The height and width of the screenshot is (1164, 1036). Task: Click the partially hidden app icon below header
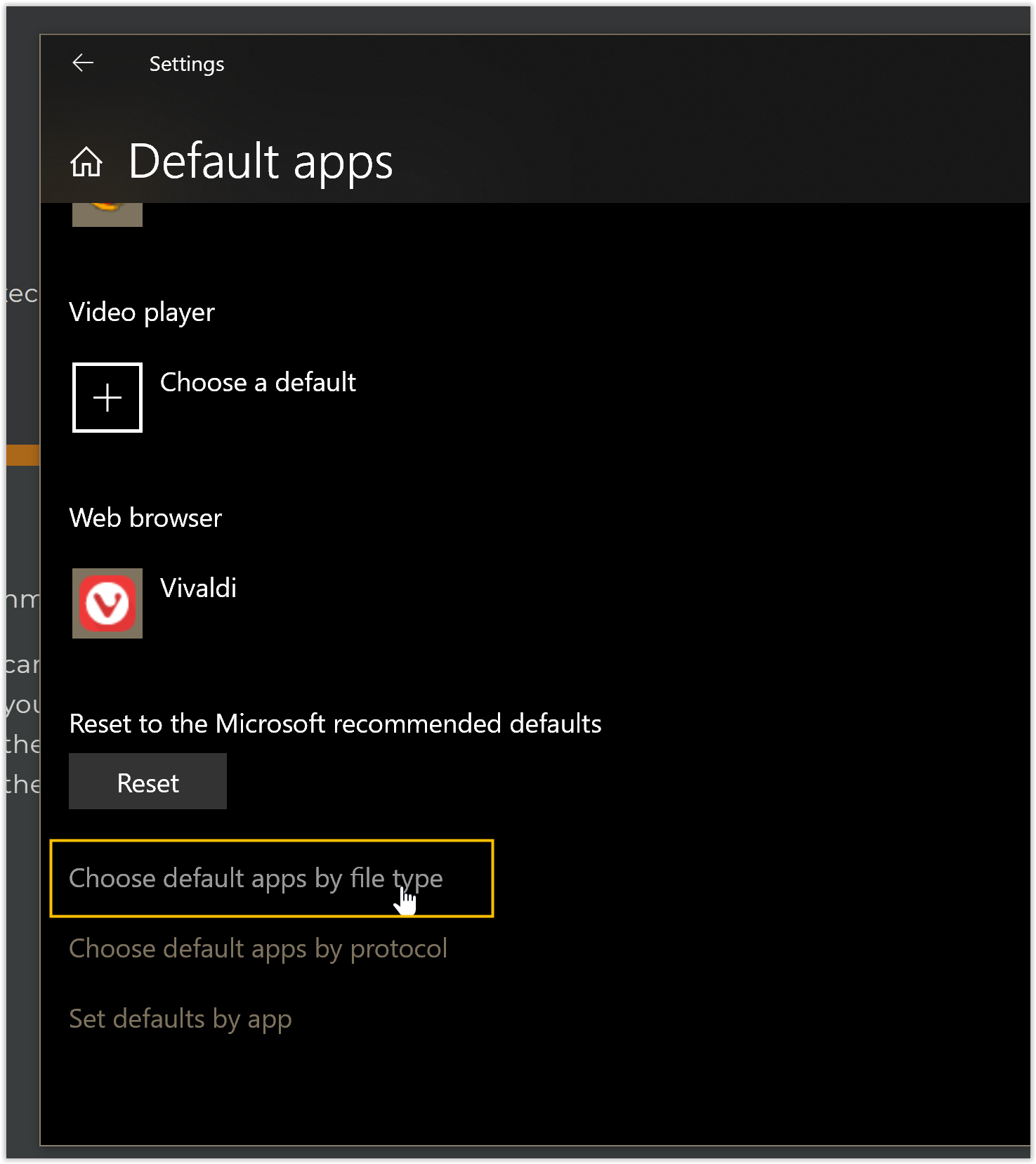click(107, 214)
